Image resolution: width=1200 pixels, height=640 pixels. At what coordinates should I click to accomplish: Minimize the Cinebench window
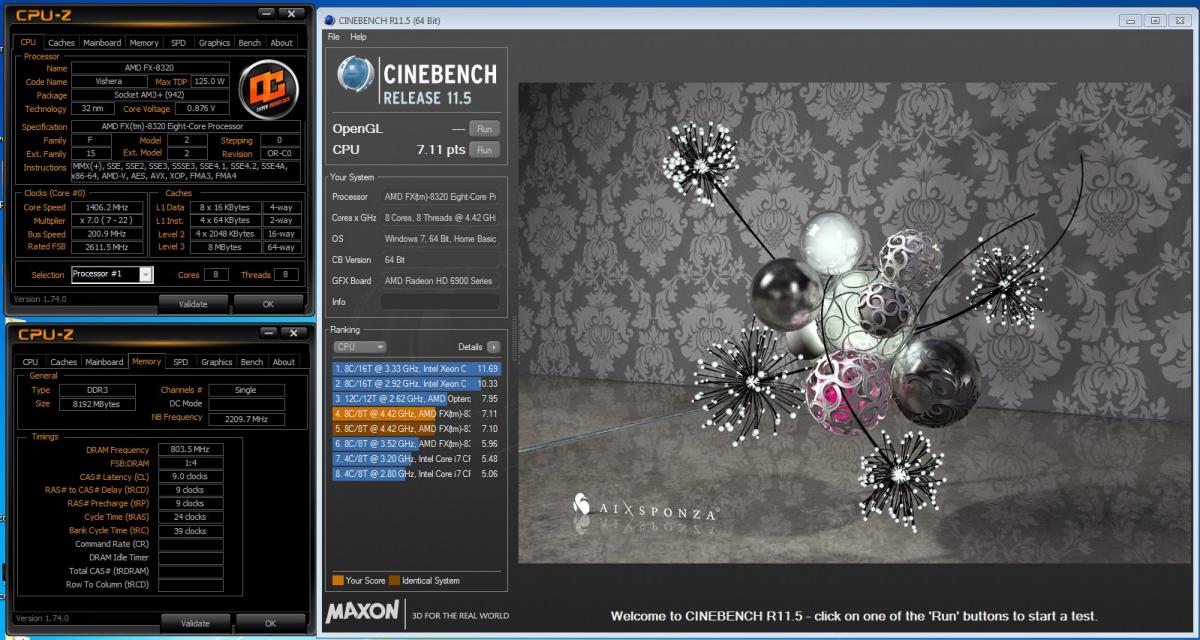(1129, 19)
